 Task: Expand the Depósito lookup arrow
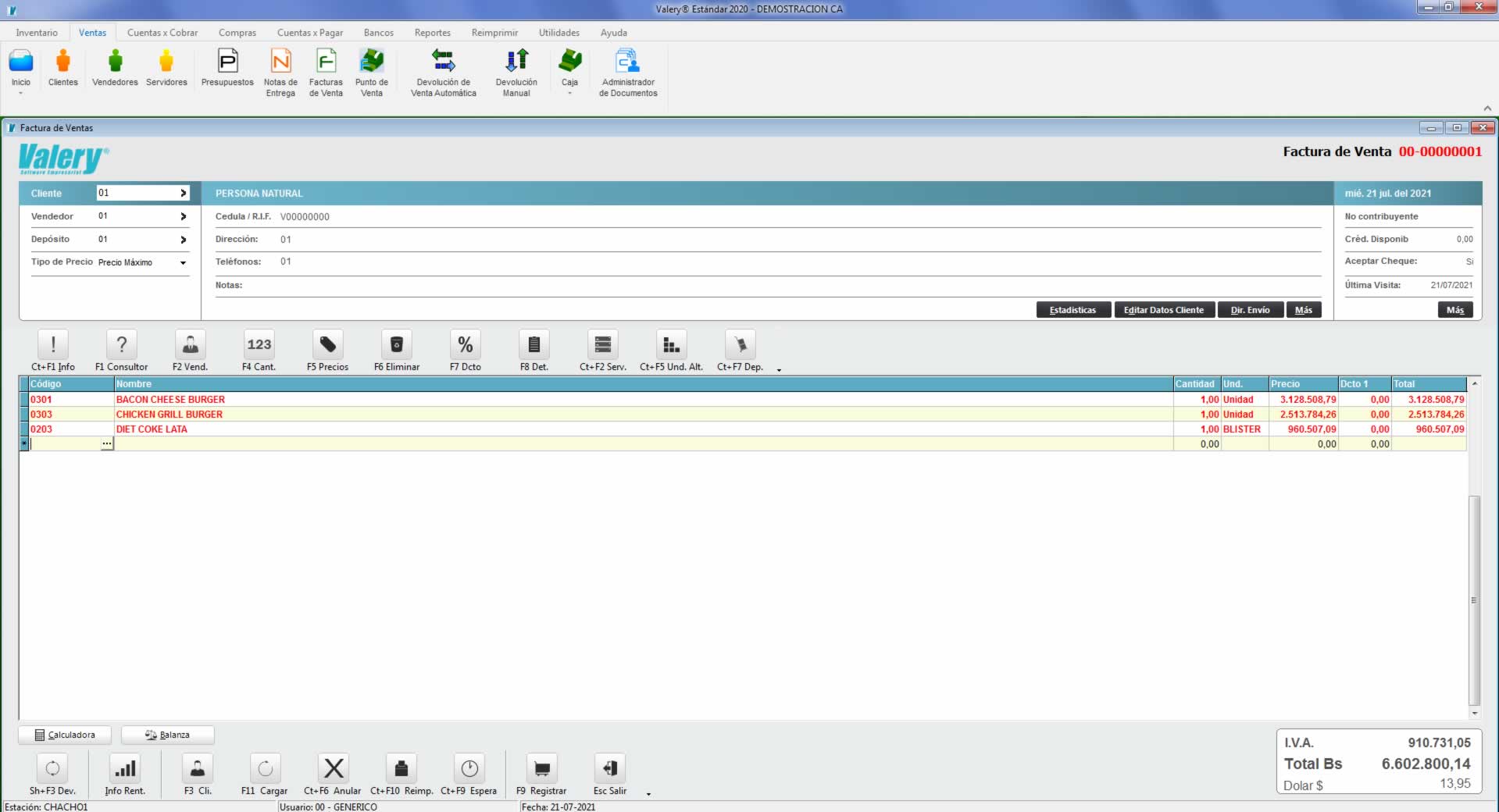click(184, 240)
